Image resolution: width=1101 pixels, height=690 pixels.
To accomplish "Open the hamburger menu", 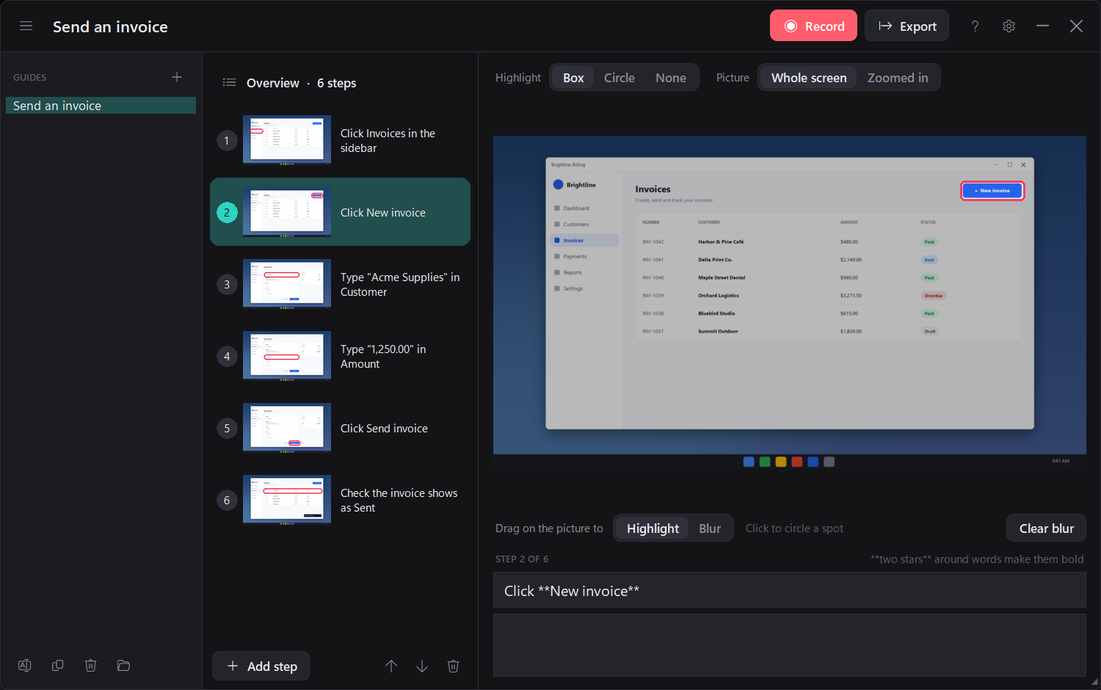I will pyautogui.click(x=26, y=26).
